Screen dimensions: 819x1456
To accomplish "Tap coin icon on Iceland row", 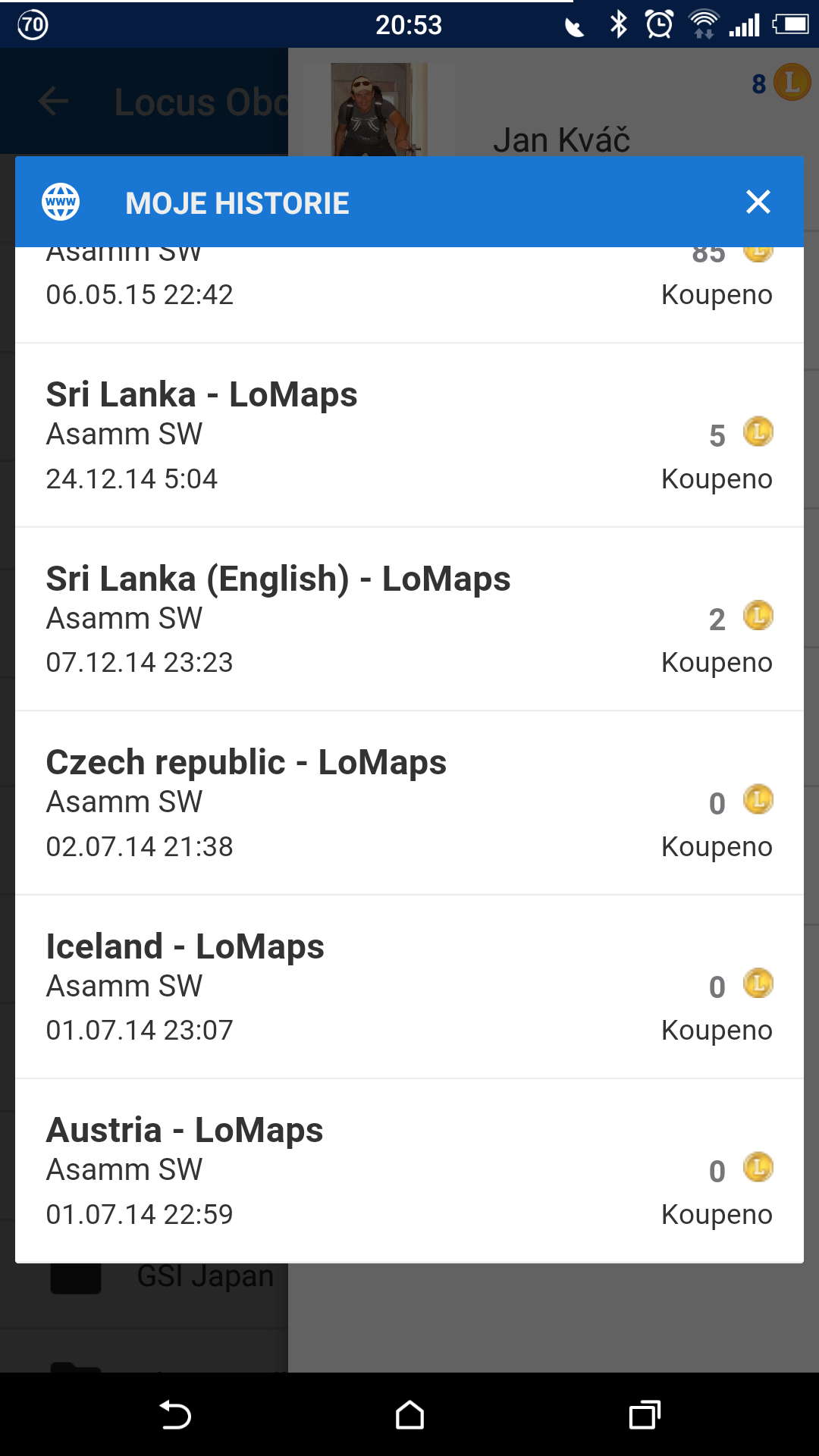I will 758,984.
